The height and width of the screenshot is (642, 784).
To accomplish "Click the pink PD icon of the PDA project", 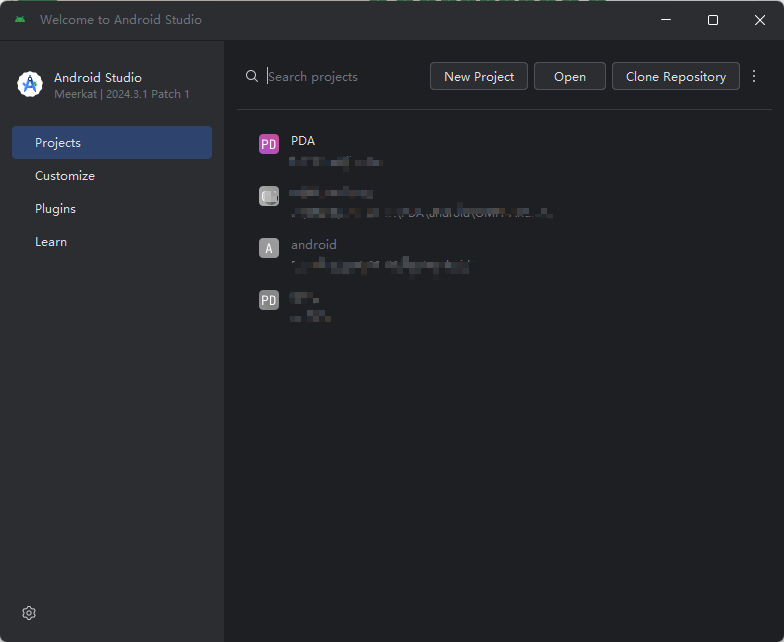I will pyautogui.click(x=269, y=144).
